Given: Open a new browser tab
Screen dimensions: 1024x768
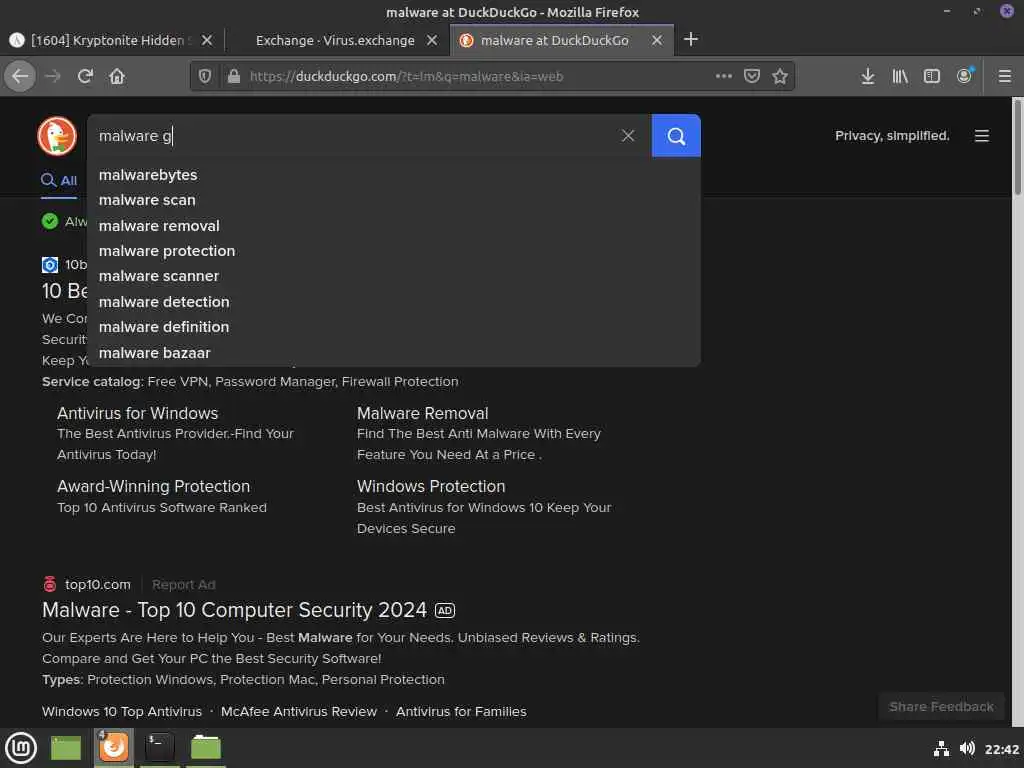Looking at the screenshot, I should pyautogui.click(x=691, y=39).
